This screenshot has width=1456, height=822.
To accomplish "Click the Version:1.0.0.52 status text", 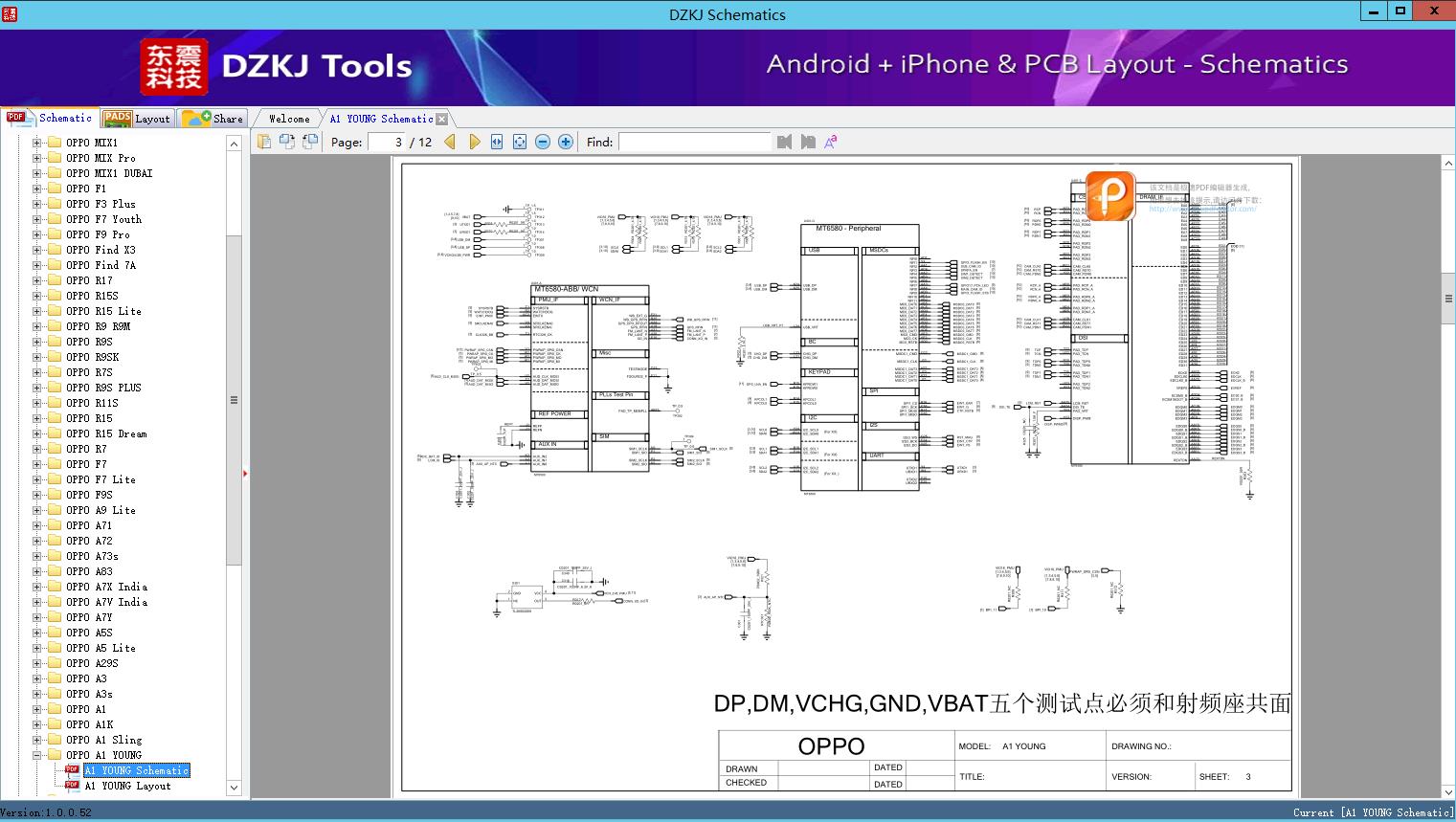I will pyautogui.click(x=46, y=812).
